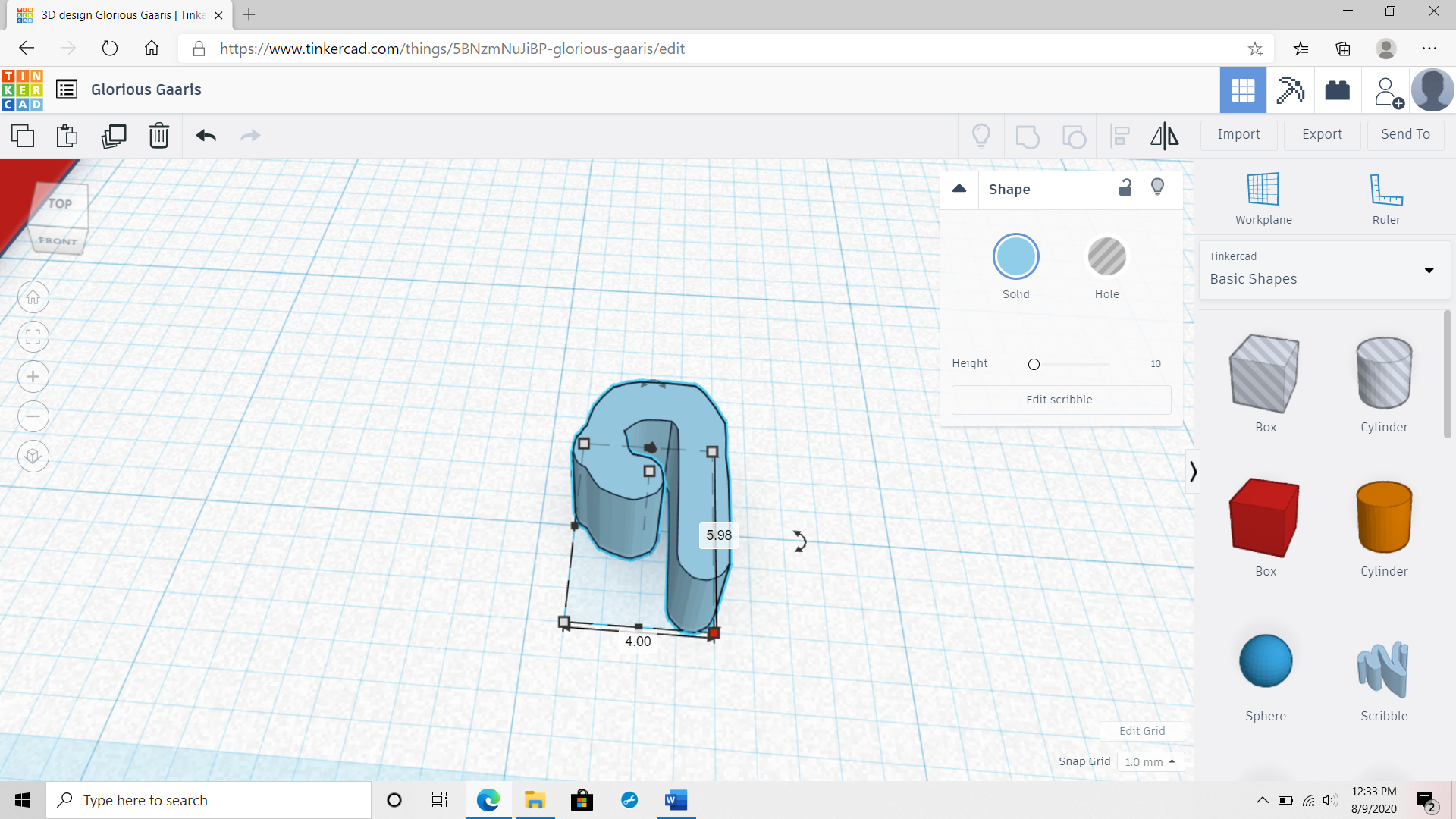Select the striped Box hole shape
1456x819 pixels.
[1265, 374]
